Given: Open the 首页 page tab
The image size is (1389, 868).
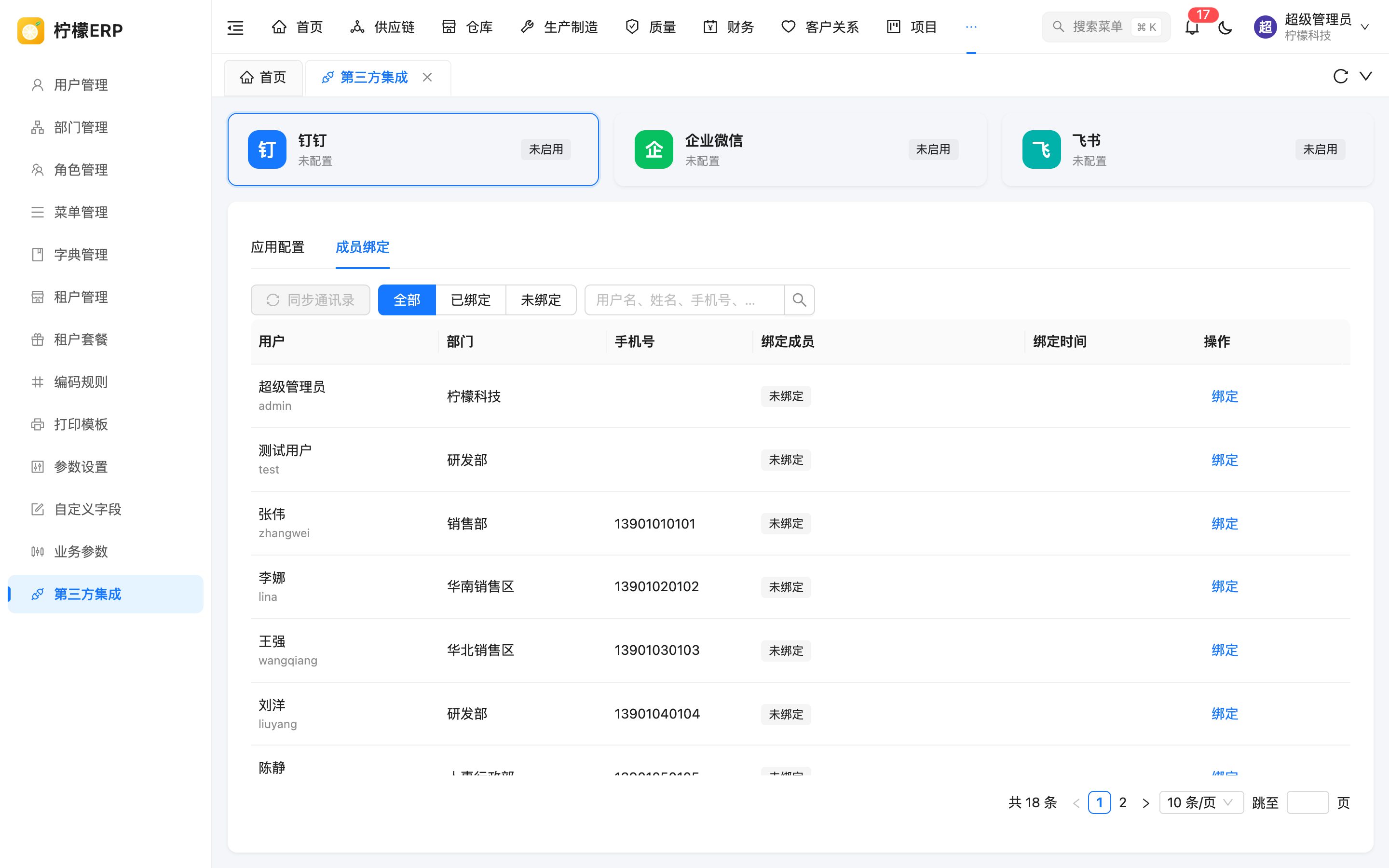Looking at the screenshot, I should tap(263, 78).
